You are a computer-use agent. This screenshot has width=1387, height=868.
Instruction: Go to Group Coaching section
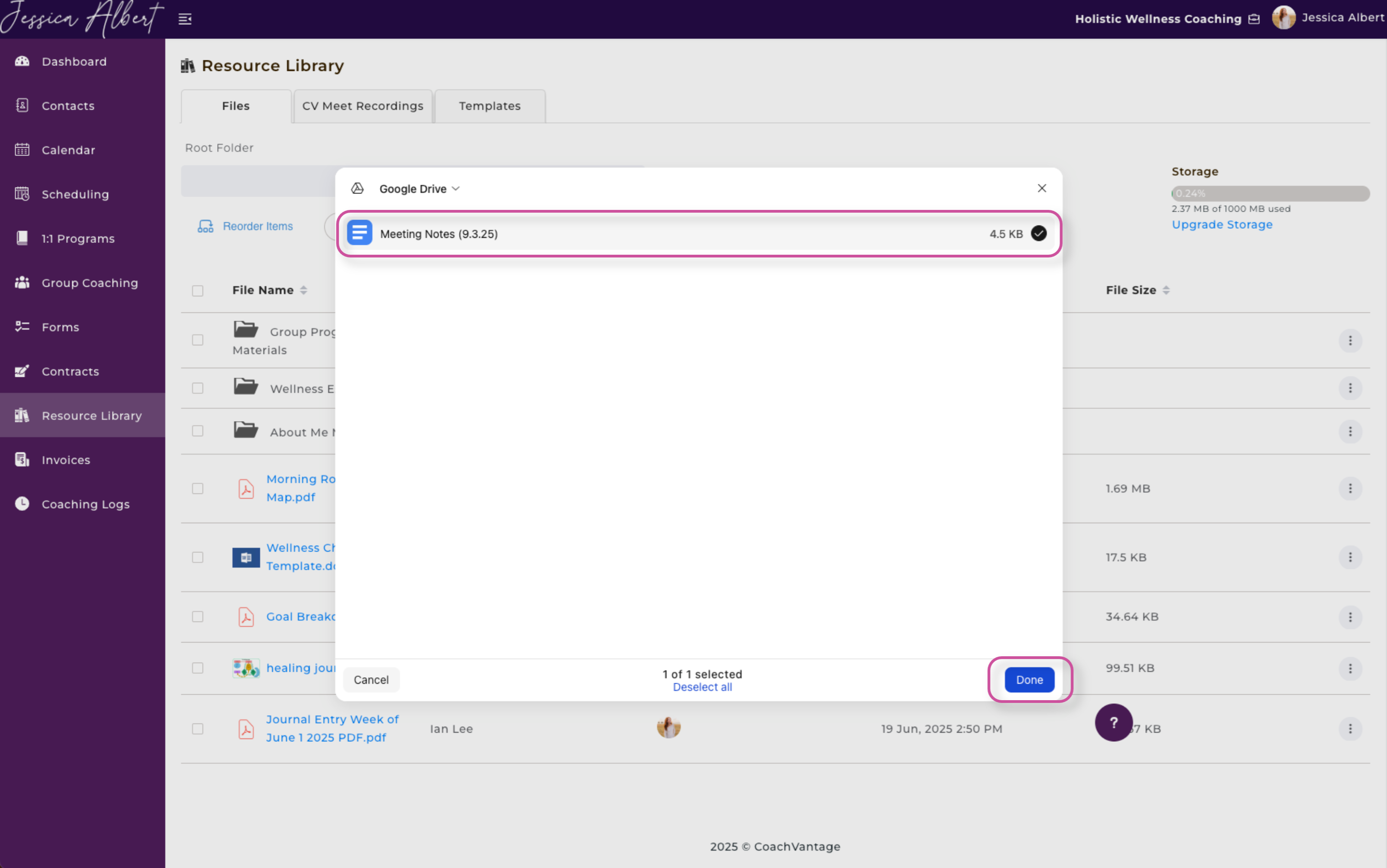pos(89,283)
